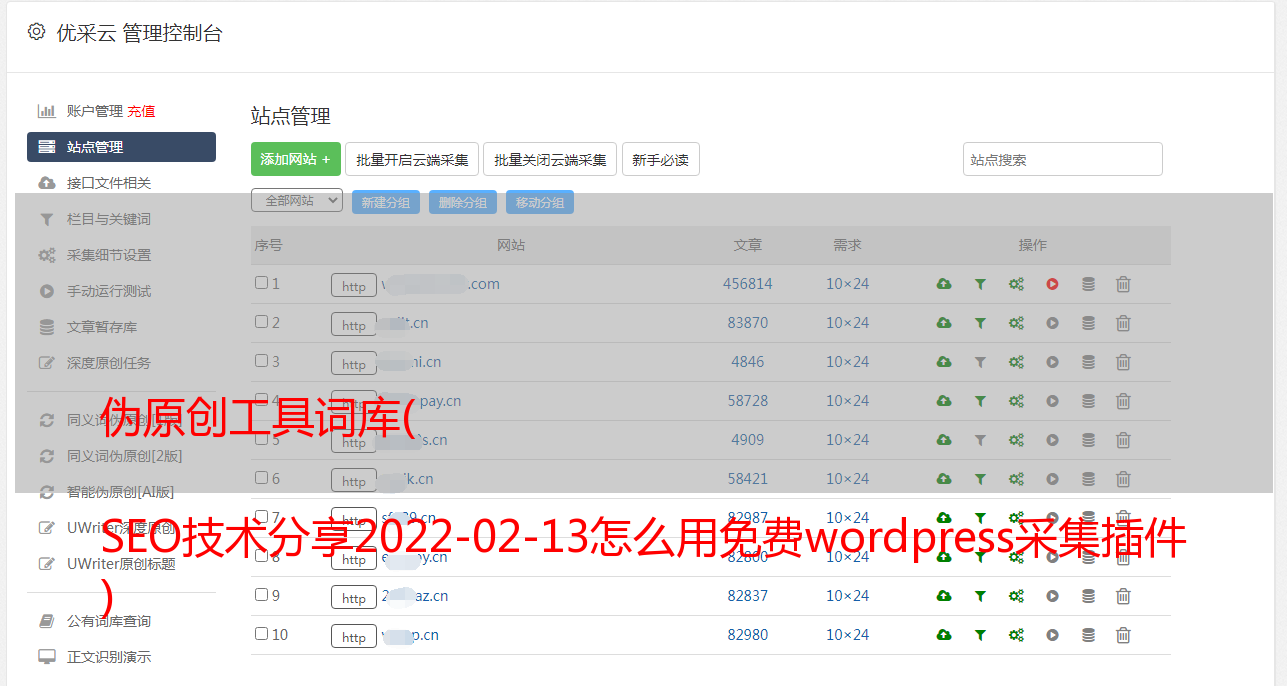Focus the 站点搜索 search field
This screenshot has width=1287, height=686.
(x=1063, y=159)
